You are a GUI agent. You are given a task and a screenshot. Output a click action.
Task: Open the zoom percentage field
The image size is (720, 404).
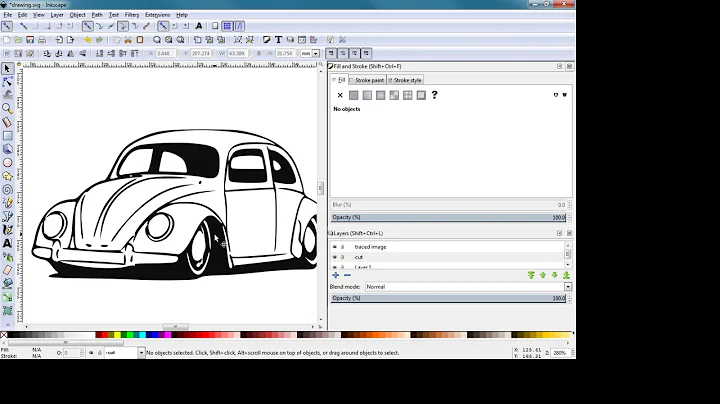pos(560,353)
